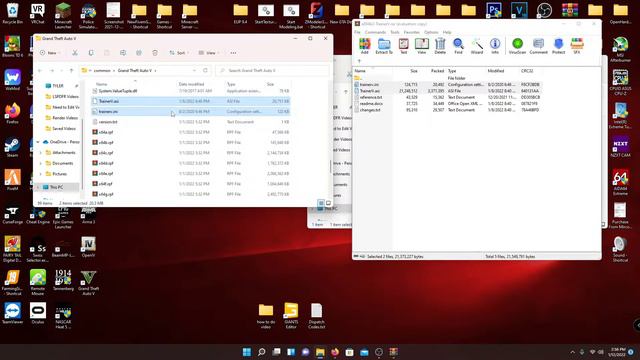This screenshot has width=640, height=360.
Task: Select the GIANTS Editor desktop icon
Action: point(291,316)
